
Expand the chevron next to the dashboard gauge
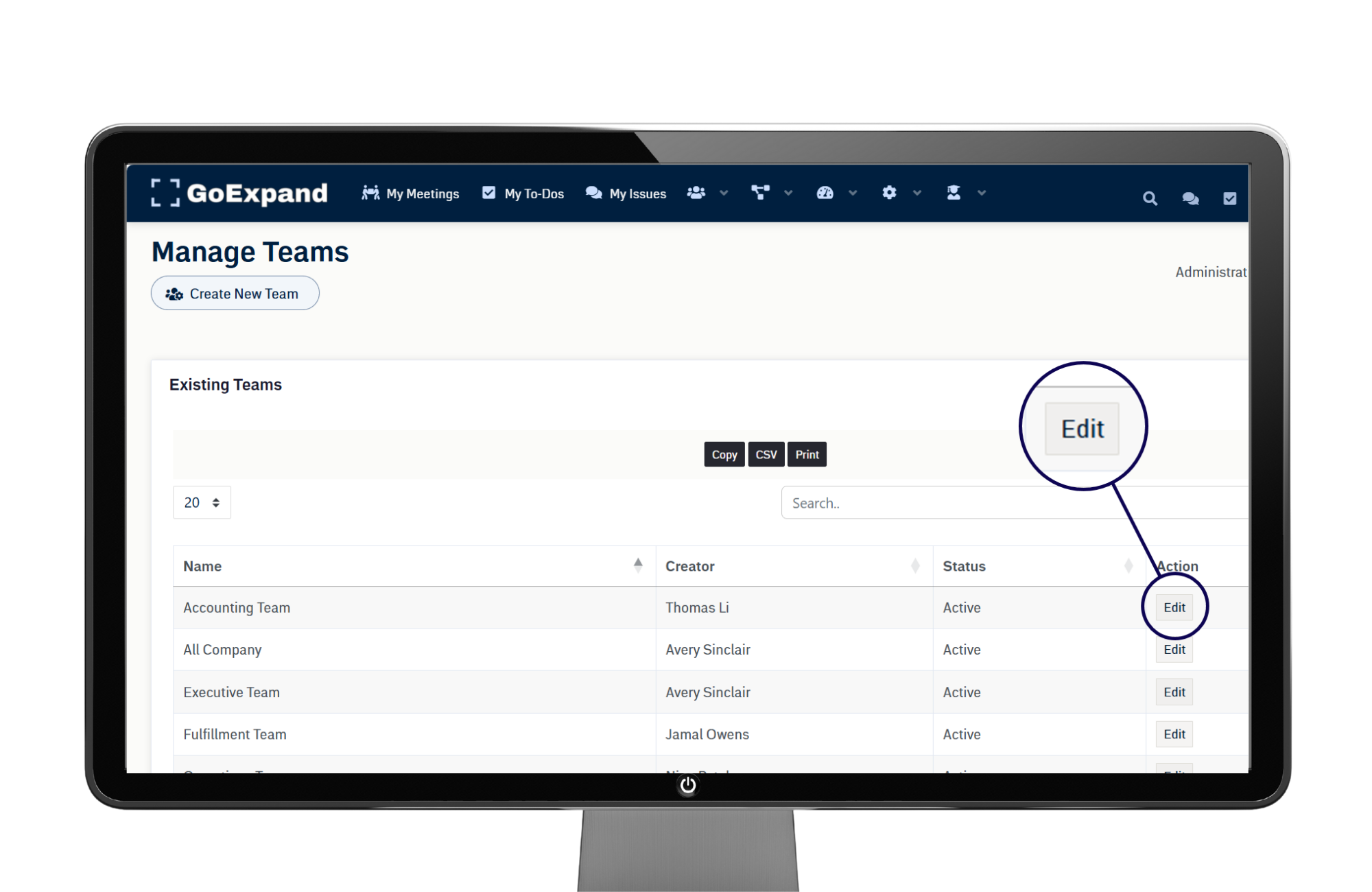853,193
